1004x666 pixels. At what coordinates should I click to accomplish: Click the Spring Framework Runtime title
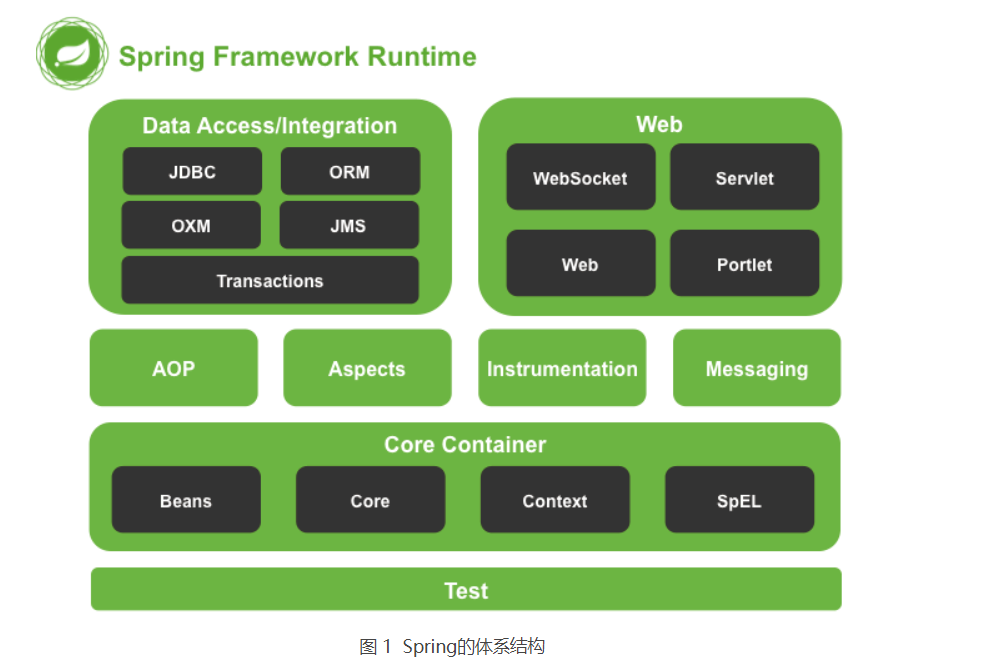(298, 56)
